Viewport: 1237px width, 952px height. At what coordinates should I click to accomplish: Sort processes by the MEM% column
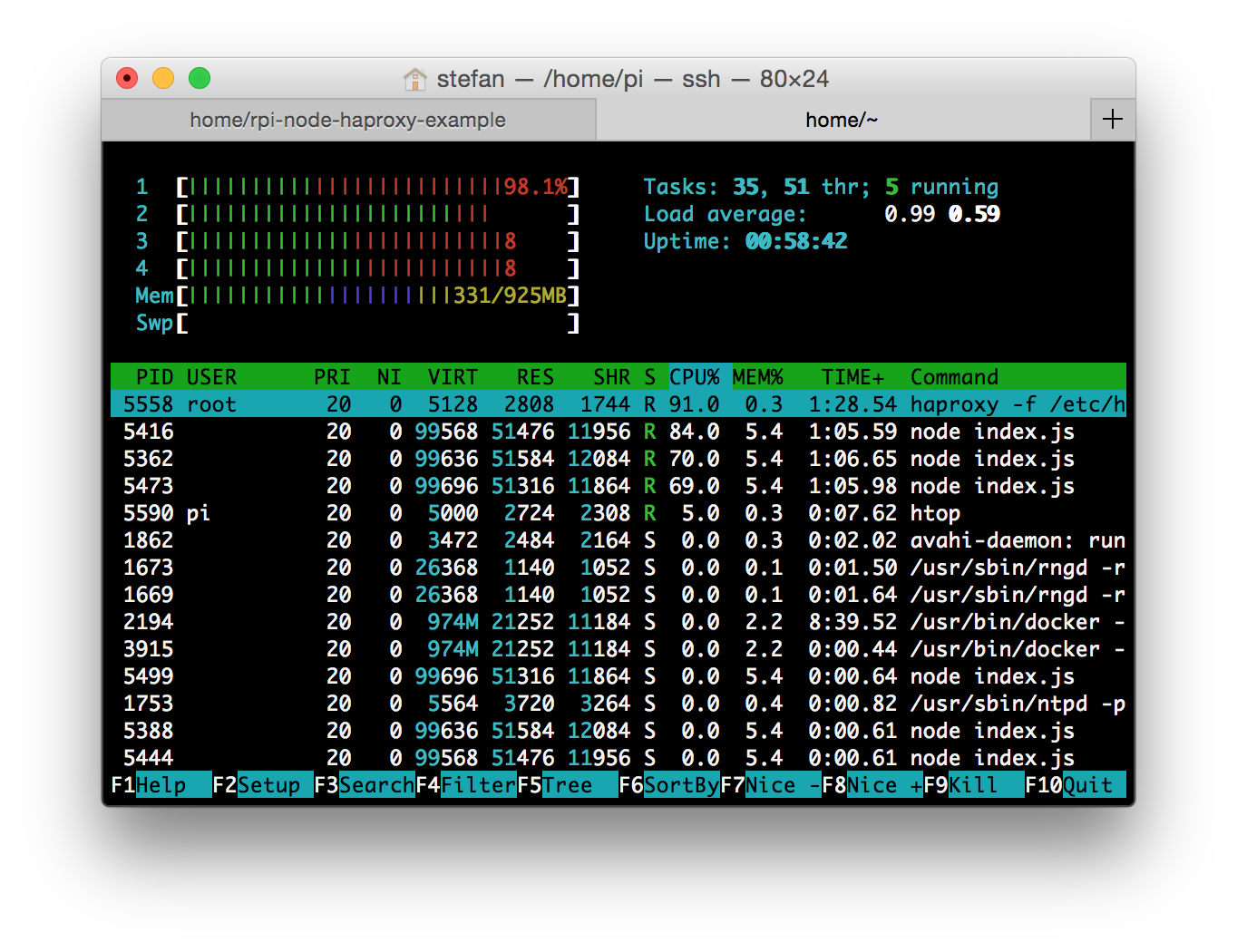[x=758, y=376]
